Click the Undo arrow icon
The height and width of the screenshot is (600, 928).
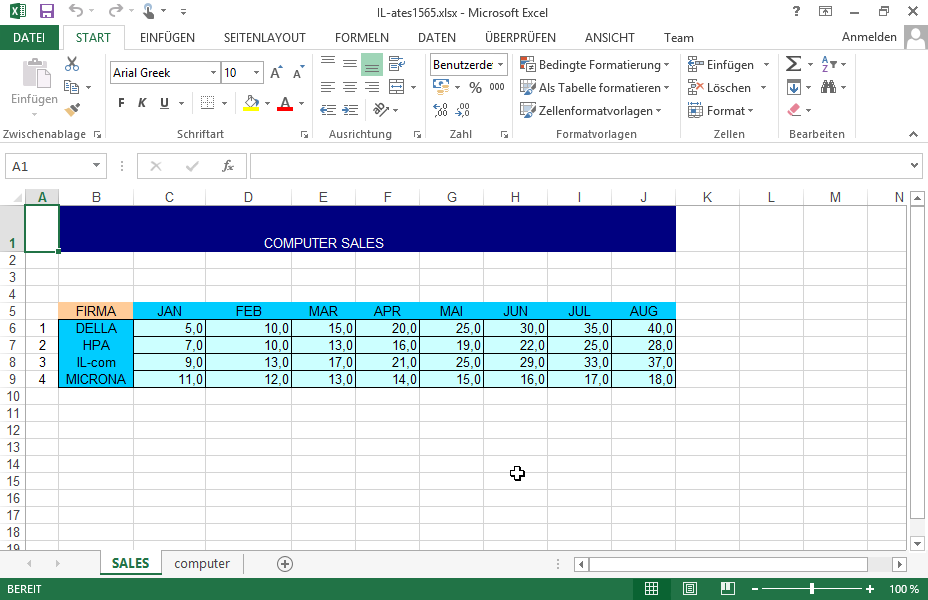pos(76,11)
